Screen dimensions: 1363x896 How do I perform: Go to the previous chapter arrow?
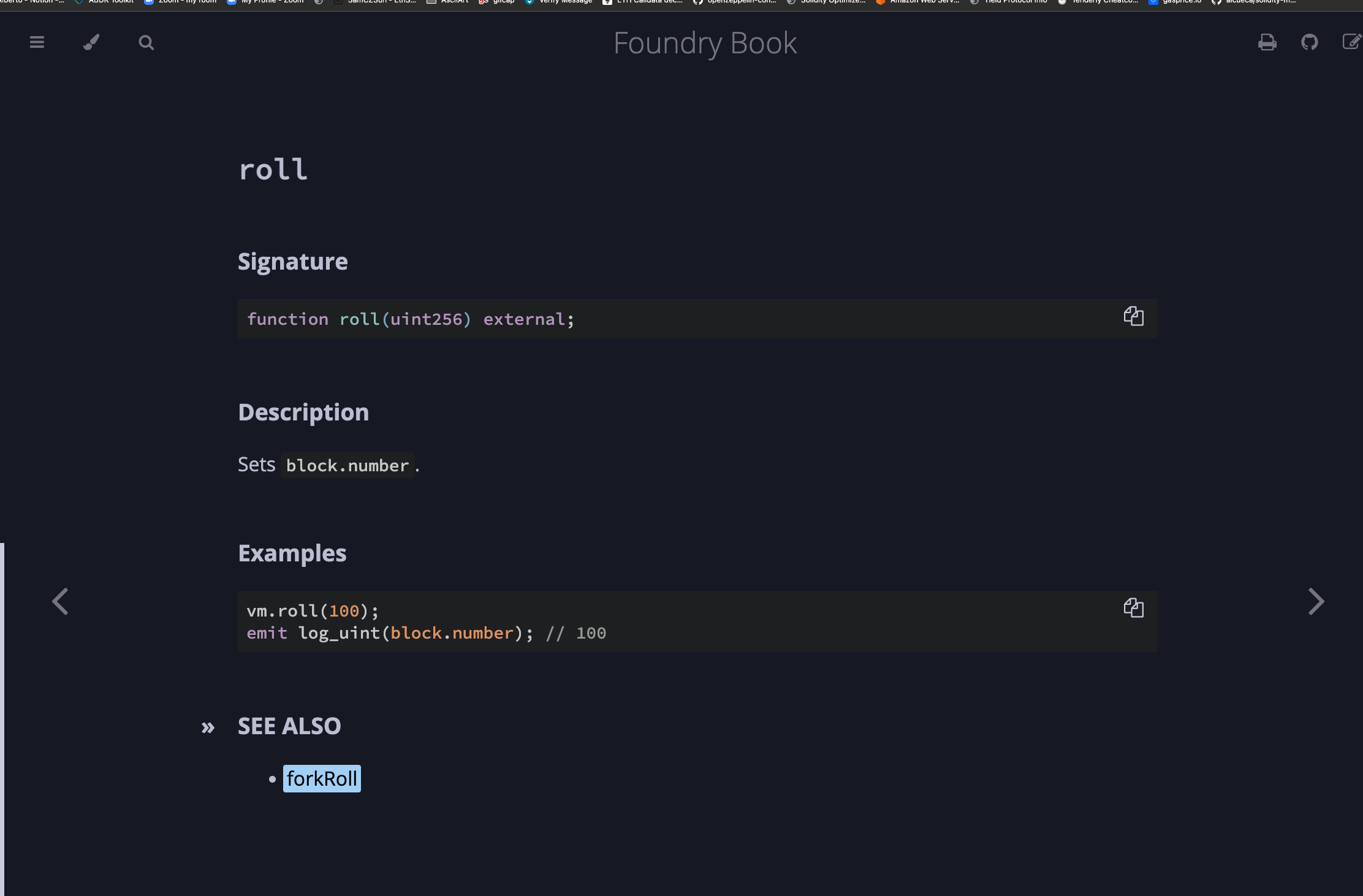(x=60, y=601)
